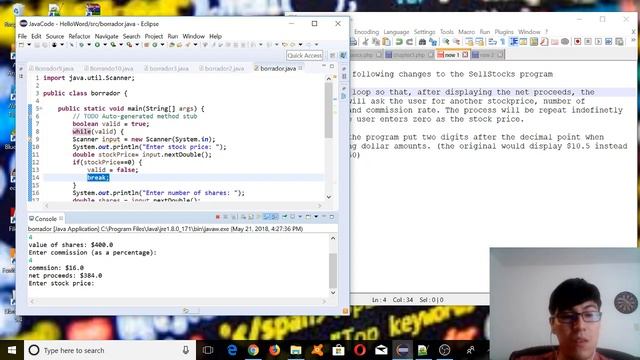Click Print icon in Notepad++ toolbar
The width and height of the screenshot is (640, 360).
pos(353,42)
